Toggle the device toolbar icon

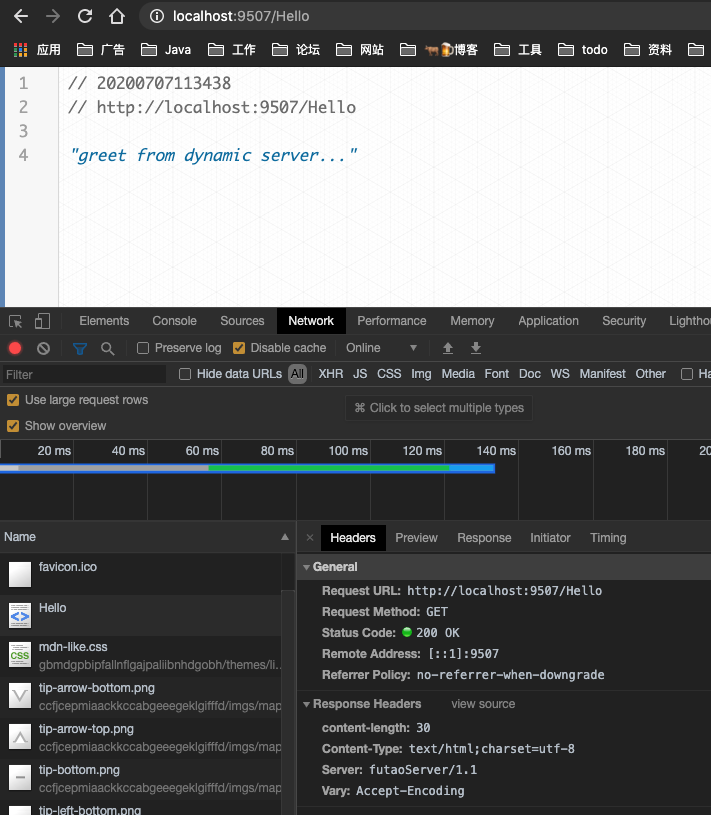tap(42, 321)
